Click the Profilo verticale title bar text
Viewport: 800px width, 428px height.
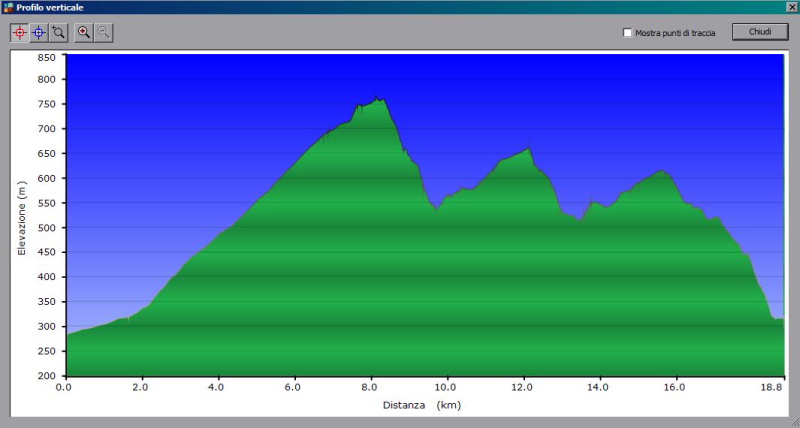(x=50, y=7)
